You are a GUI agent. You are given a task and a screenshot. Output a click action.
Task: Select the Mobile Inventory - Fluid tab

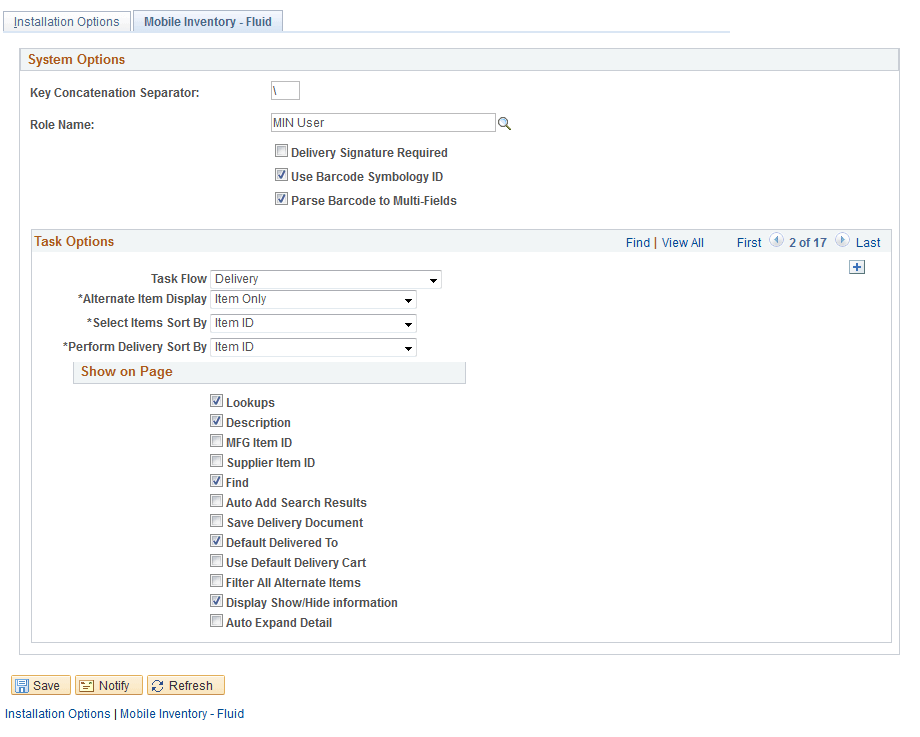[207, 20]
